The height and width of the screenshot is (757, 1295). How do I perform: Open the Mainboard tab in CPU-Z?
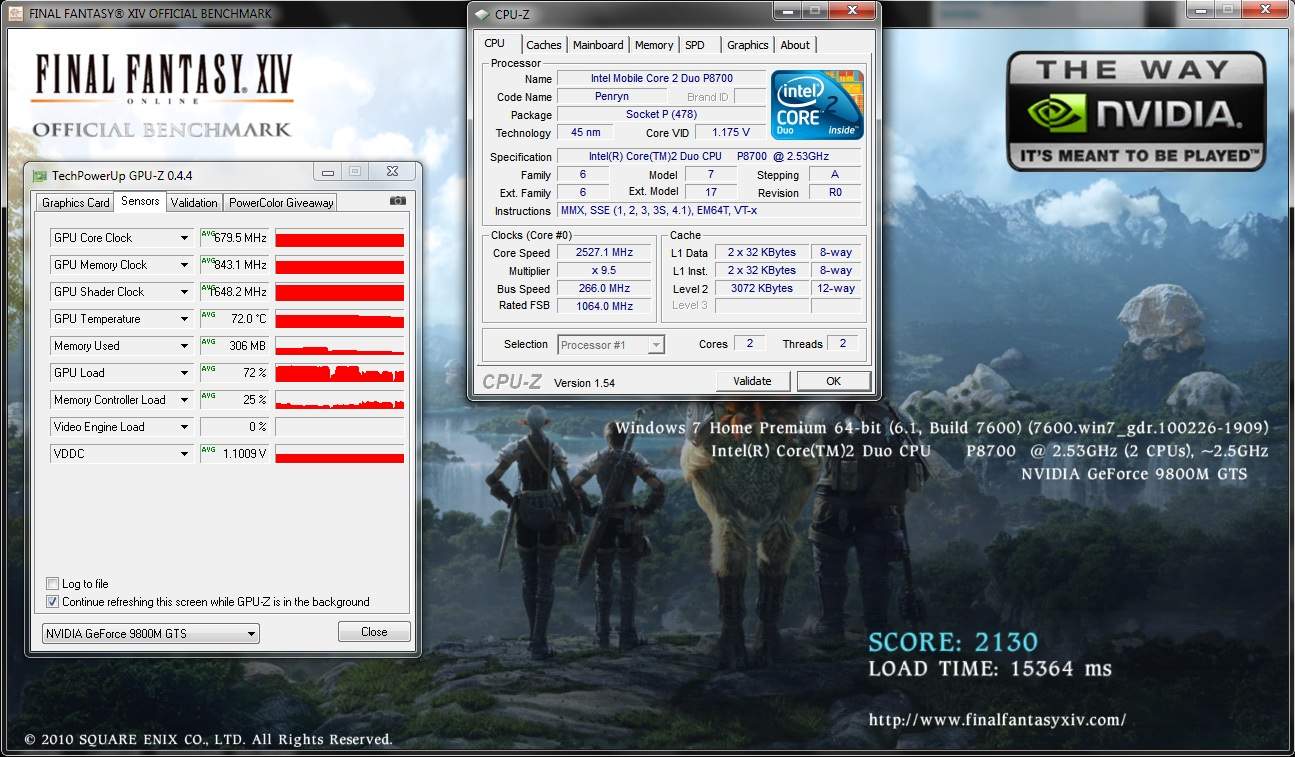coord(598,45)
